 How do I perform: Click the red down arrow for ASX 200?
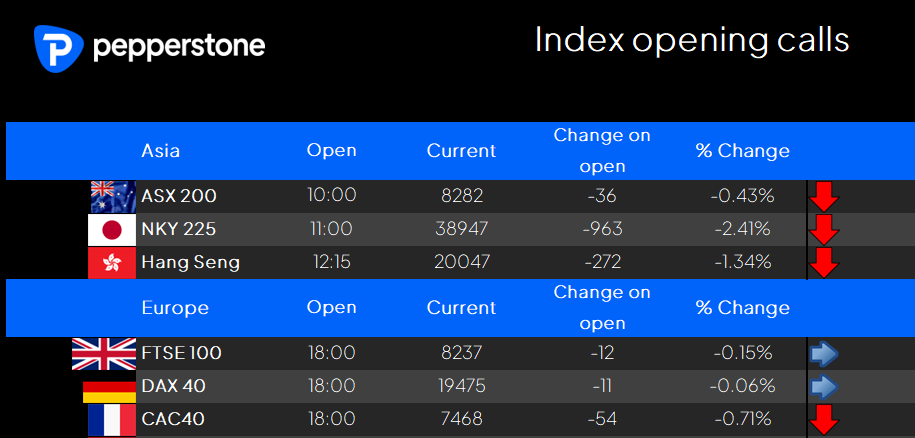[x=824, y=197]
